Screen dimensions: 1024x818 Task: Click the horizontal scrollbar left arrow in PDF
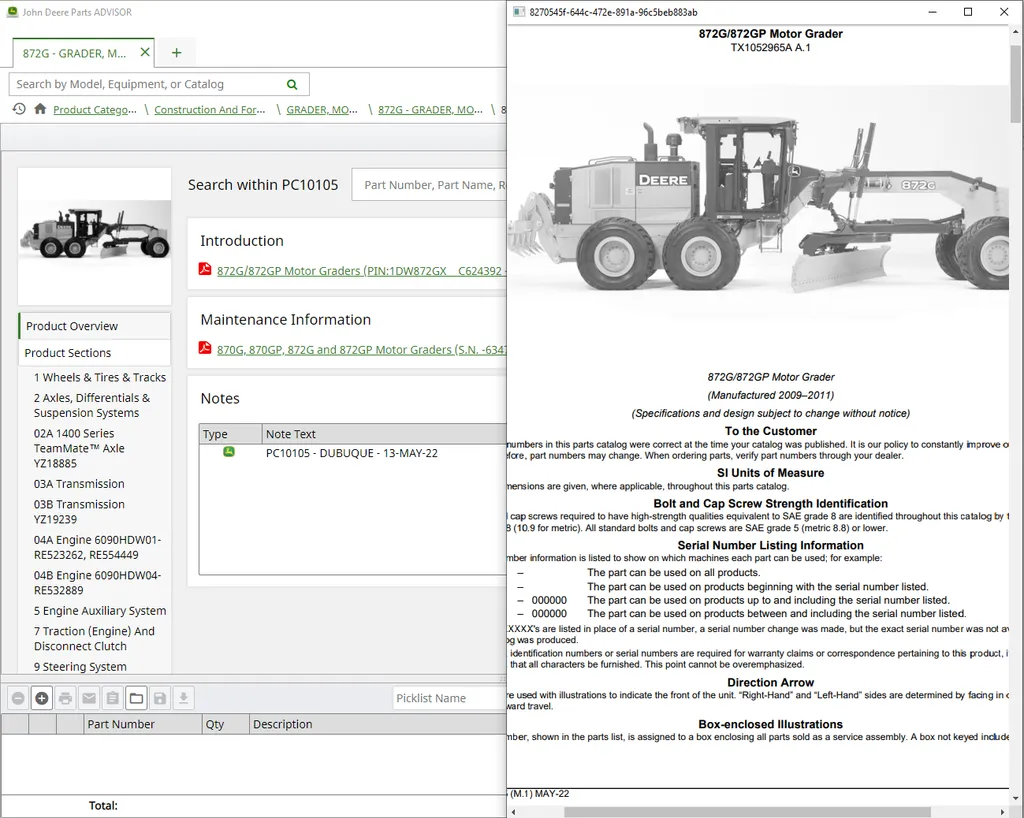pos(513,812)
